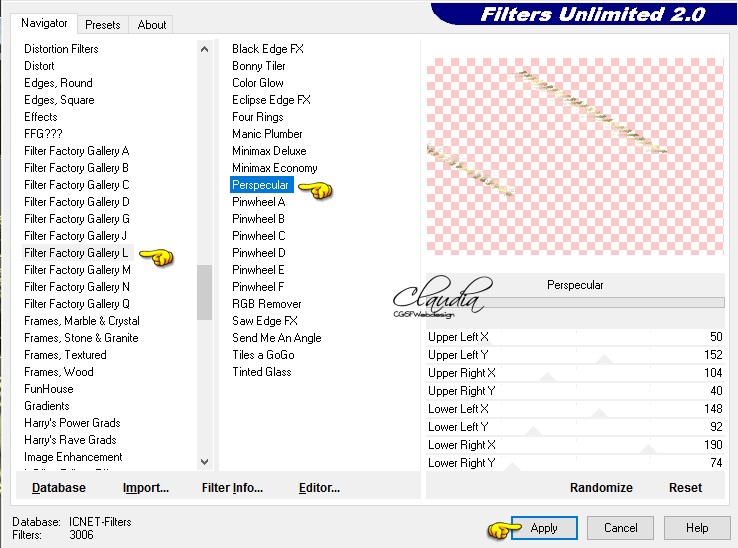Choose the Bonny Tiler filter
Image resolution: width=738 pixels, height=548 pixels.
tap(258, 66)
